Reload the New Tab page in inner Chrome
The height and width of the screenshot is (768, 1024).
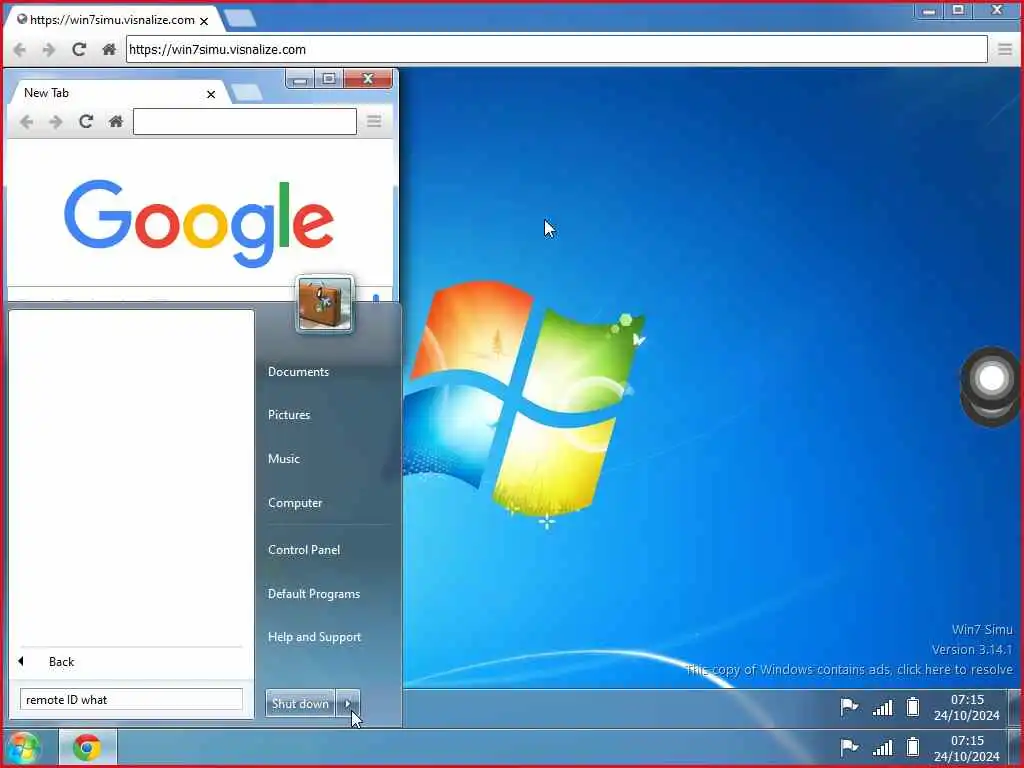tap(86, 121)
